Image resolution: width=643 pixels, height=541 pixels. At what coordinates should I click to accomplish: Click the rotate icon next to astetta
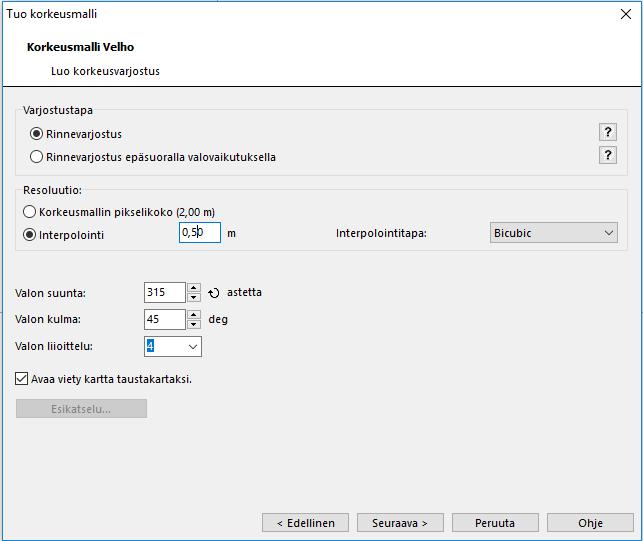[214, 293]
